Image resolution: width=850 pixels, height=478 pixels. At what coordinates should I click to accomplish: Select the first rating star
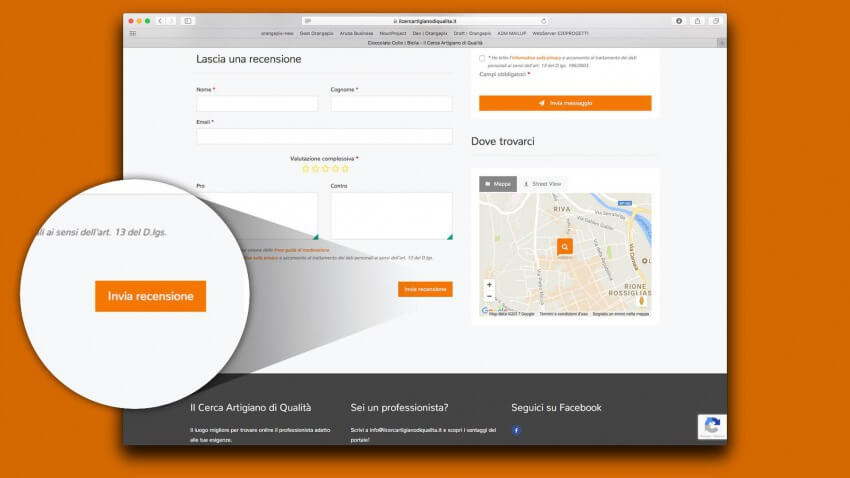(x=305, y=169)
